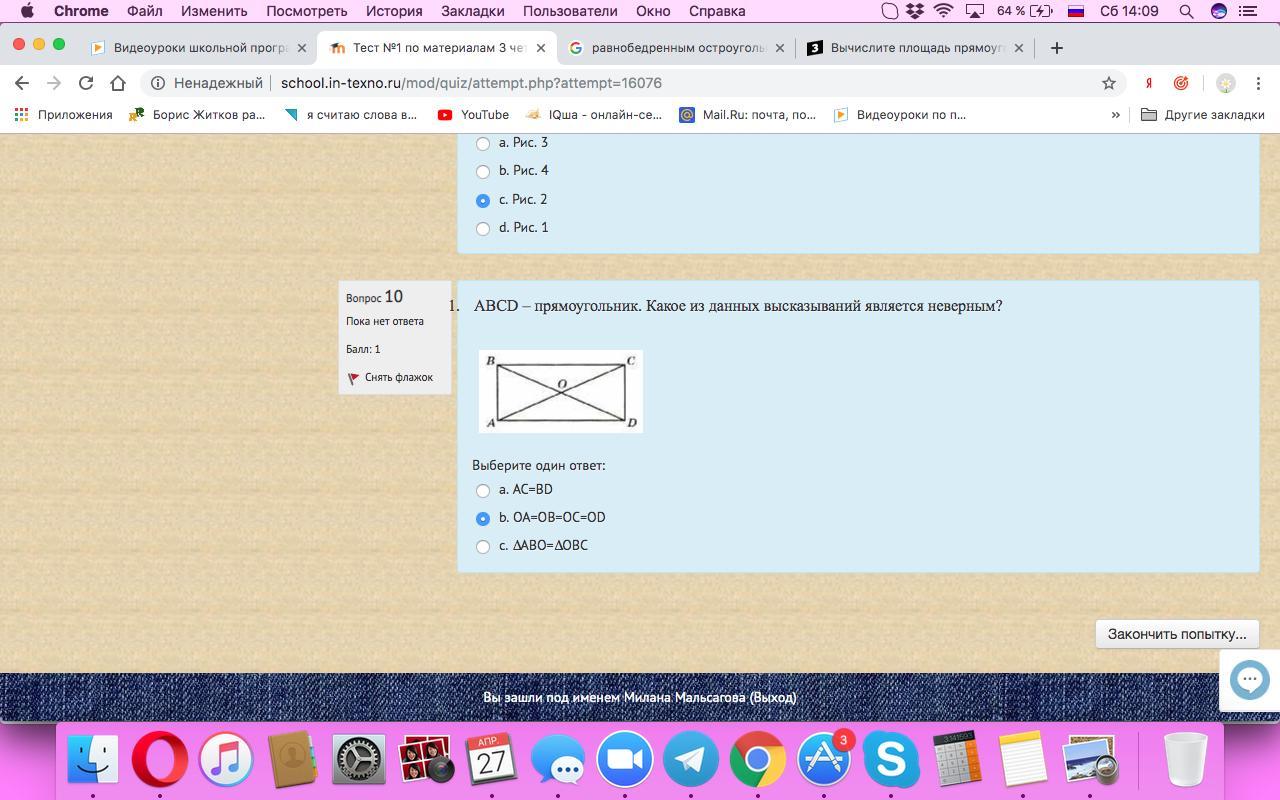Open the red target extension icon
Viewport: 1280px width, 800px height.
tap(1181, 83)
